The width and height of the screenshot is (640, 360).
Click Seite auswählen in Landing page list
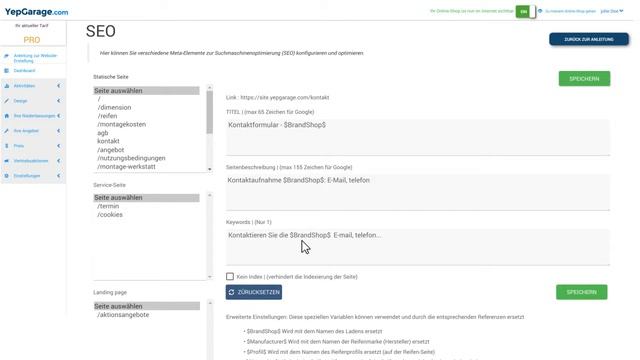coord(147,306)
